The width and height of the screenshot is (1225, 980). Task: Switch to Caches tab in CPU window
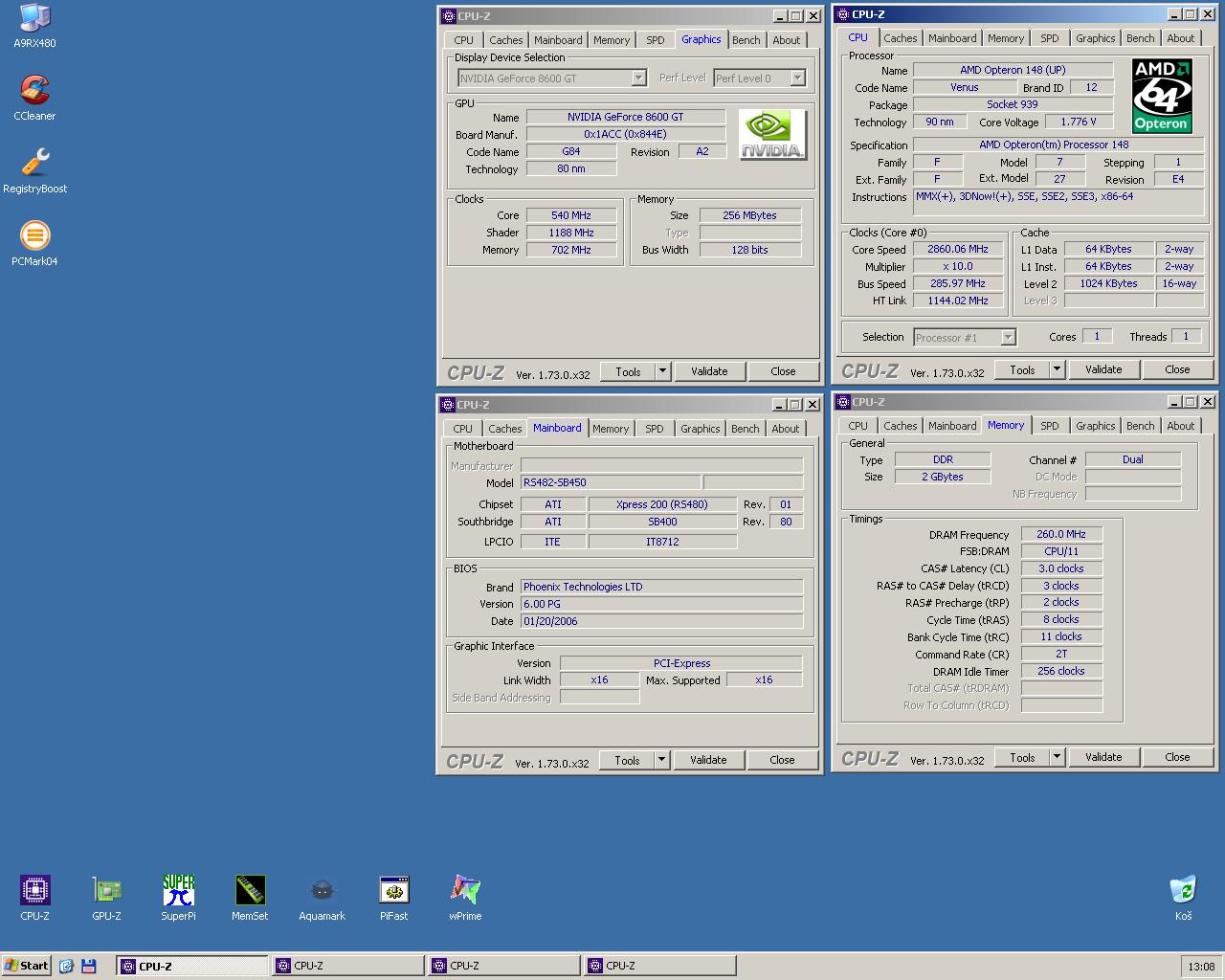[901, 38]
